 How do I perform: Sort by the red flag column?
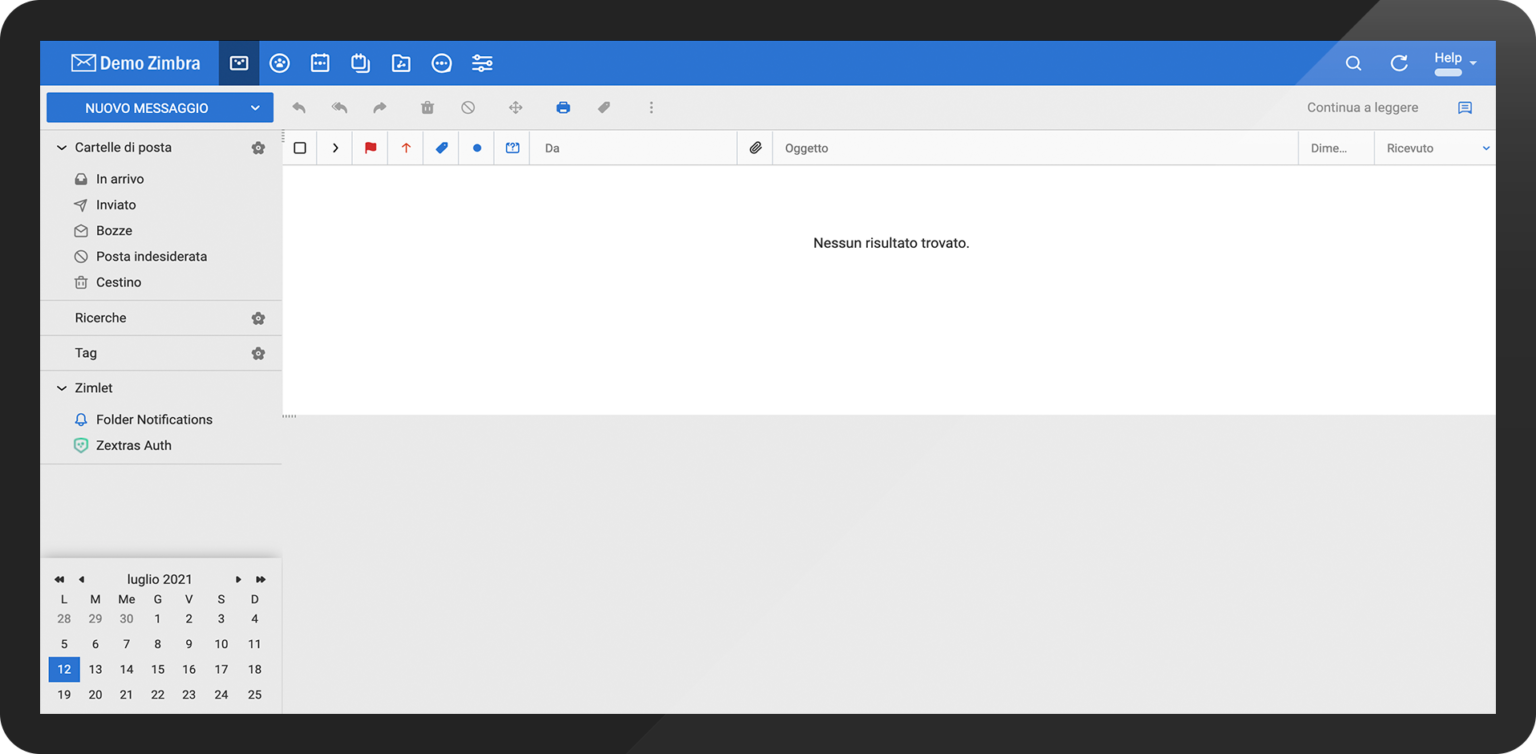point(370,148)
